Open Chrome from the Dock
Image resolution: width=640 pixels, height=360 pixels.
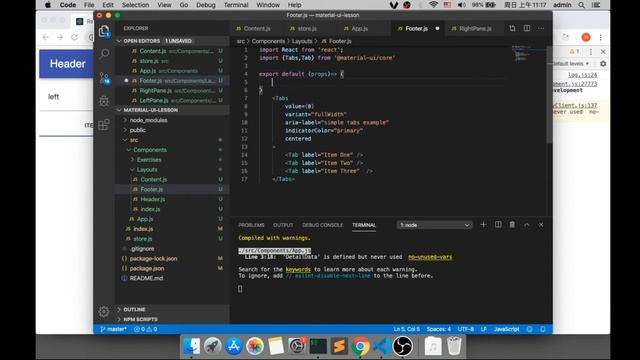coord(360,347)
